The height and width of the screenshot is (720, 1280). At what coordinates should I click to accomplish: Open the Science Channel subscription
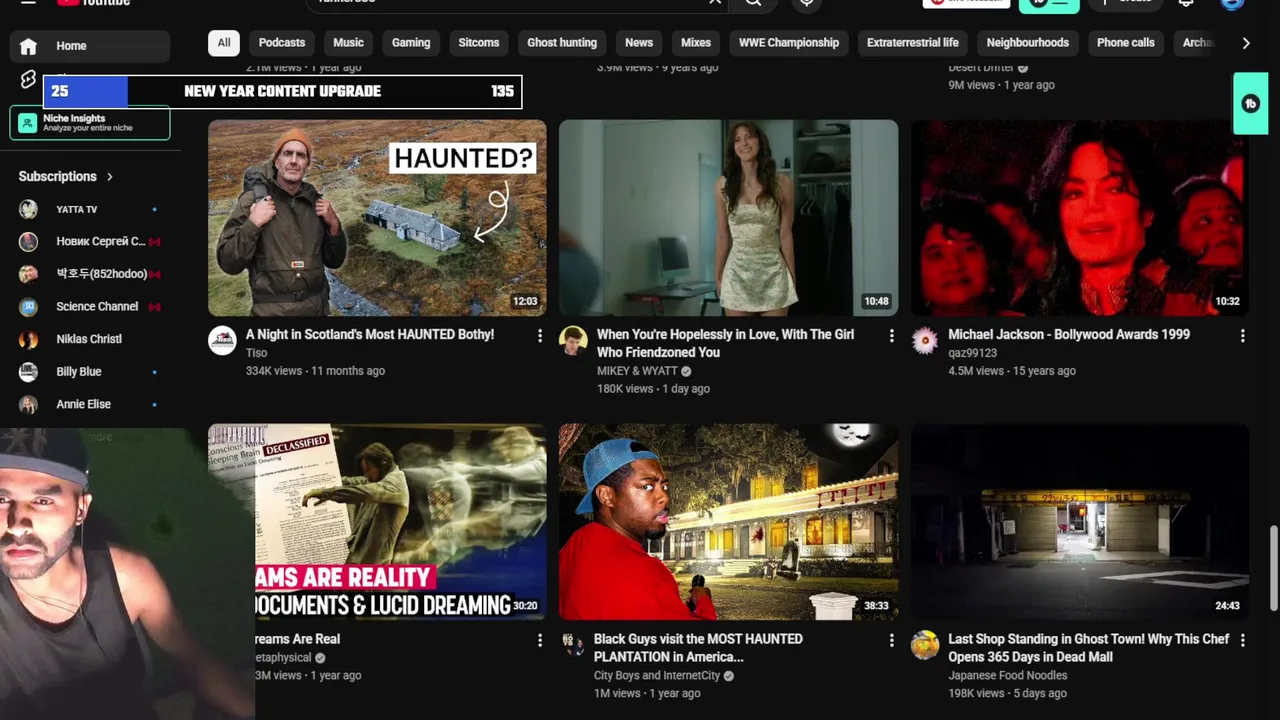click(90, 307)
